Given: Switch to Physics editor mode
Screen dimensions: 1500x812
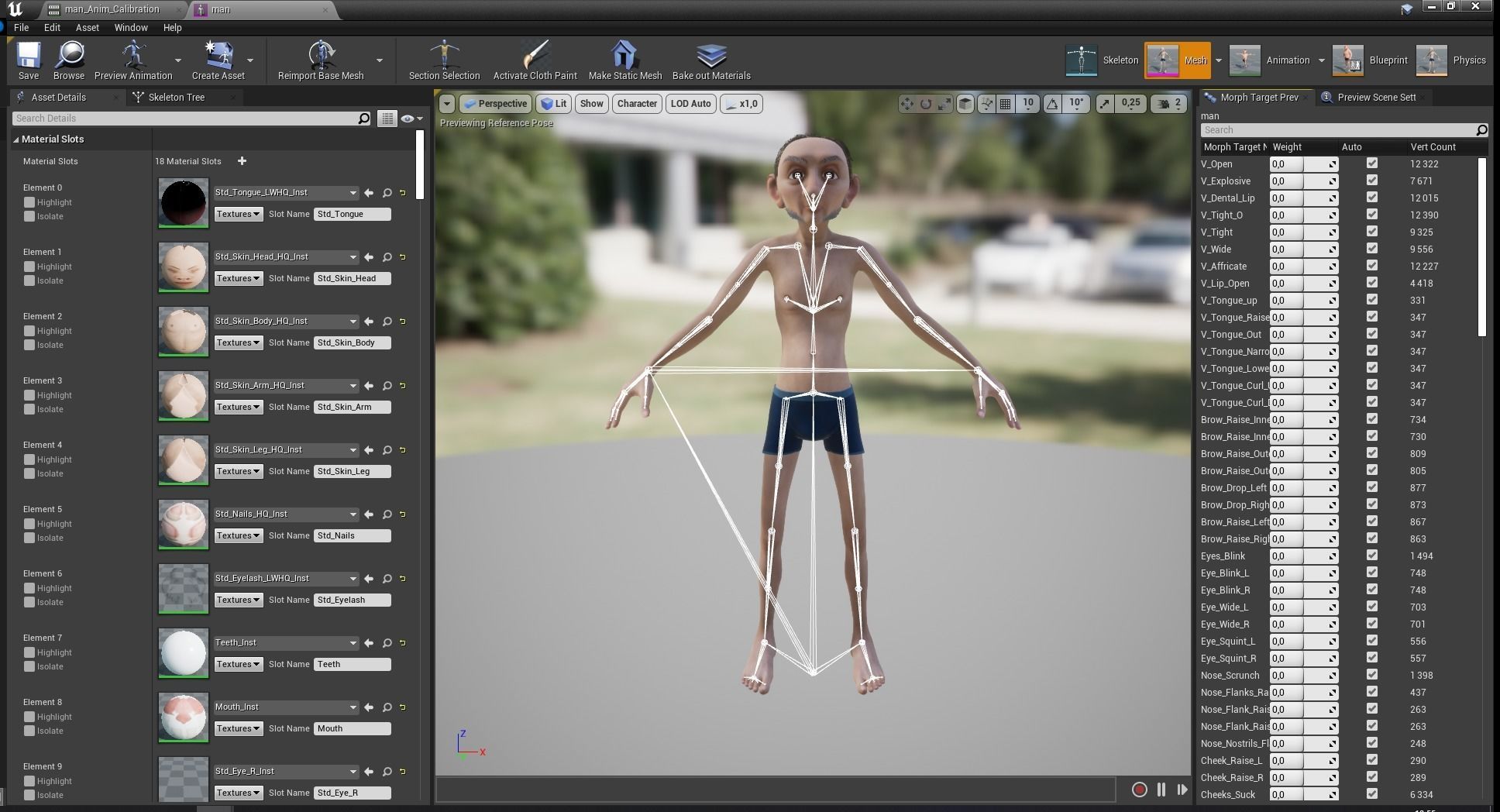Looking at the screenshot, I should [1450, 60].
